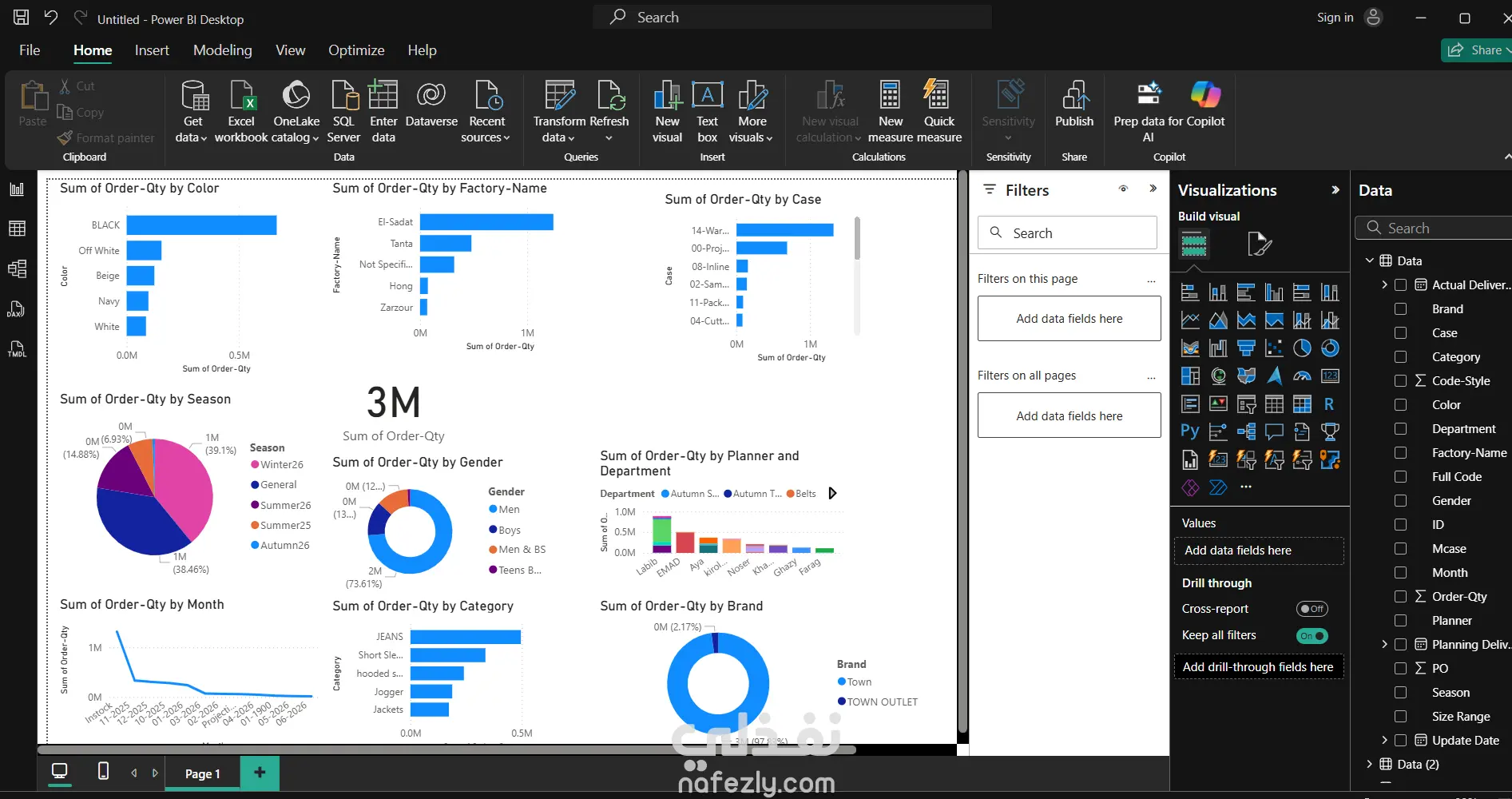Open the Modeling ribbon tab
1512x799 pixels.
[223, 50]
